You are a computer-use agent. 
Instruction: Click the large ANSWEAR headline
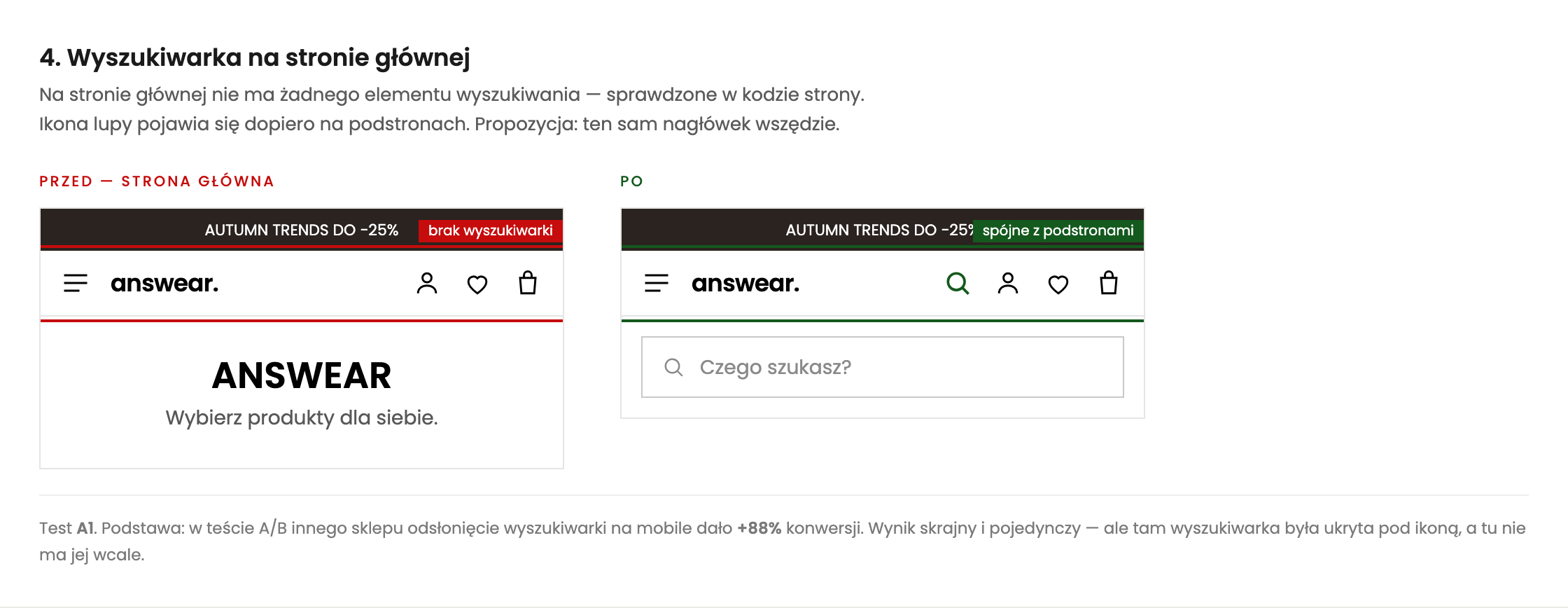click(x=302, y=375)
